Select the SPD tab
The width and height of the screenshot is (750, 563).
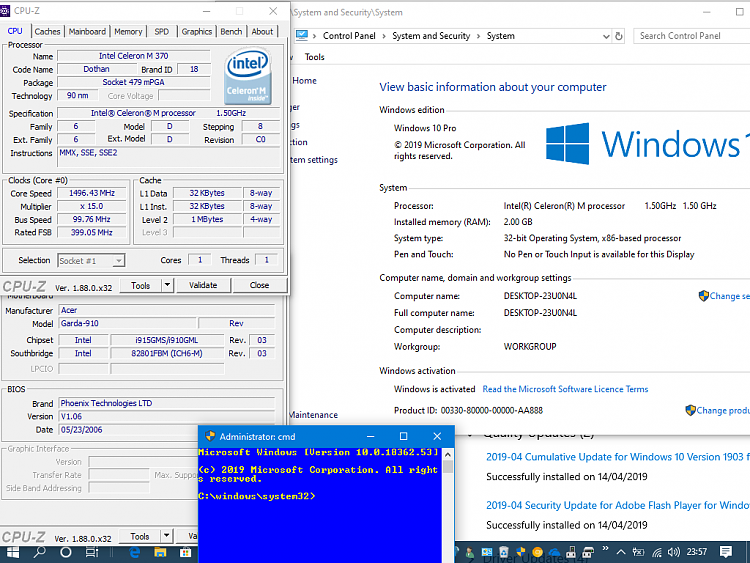(x=162, y=32)
